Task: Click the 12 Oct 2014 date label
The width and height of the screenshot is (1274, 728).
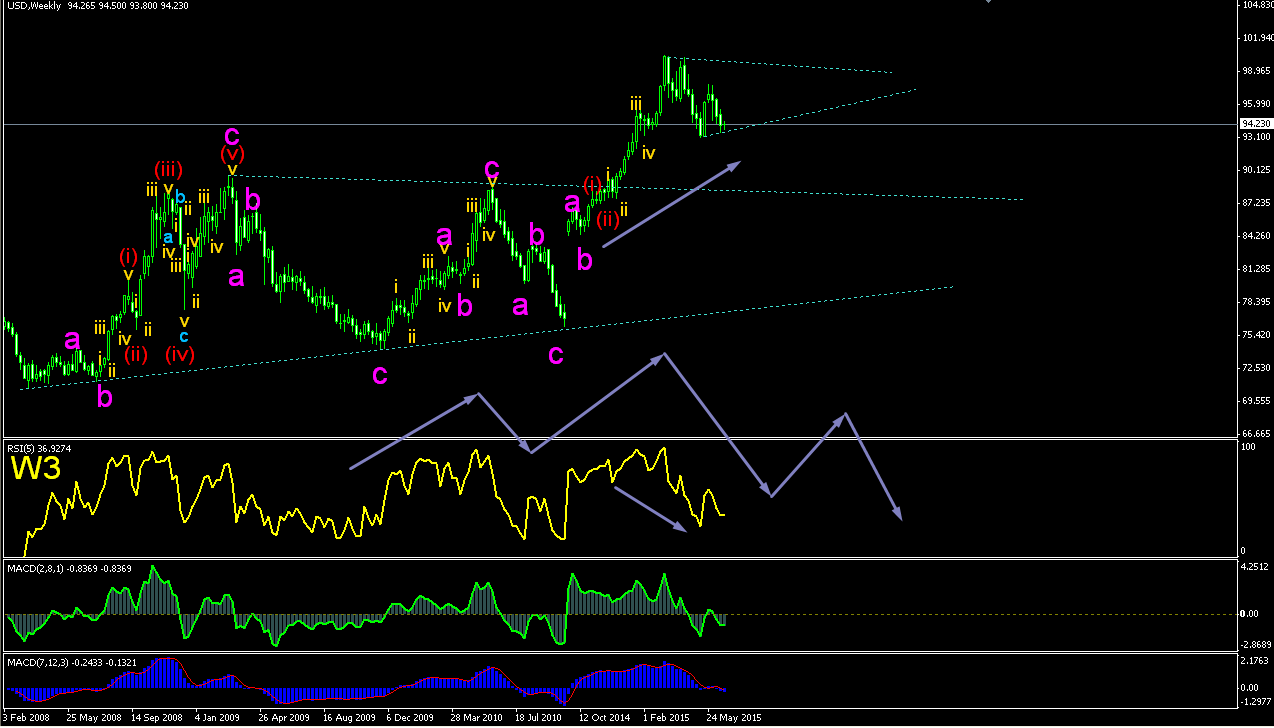Action: [x=604, y=717]
